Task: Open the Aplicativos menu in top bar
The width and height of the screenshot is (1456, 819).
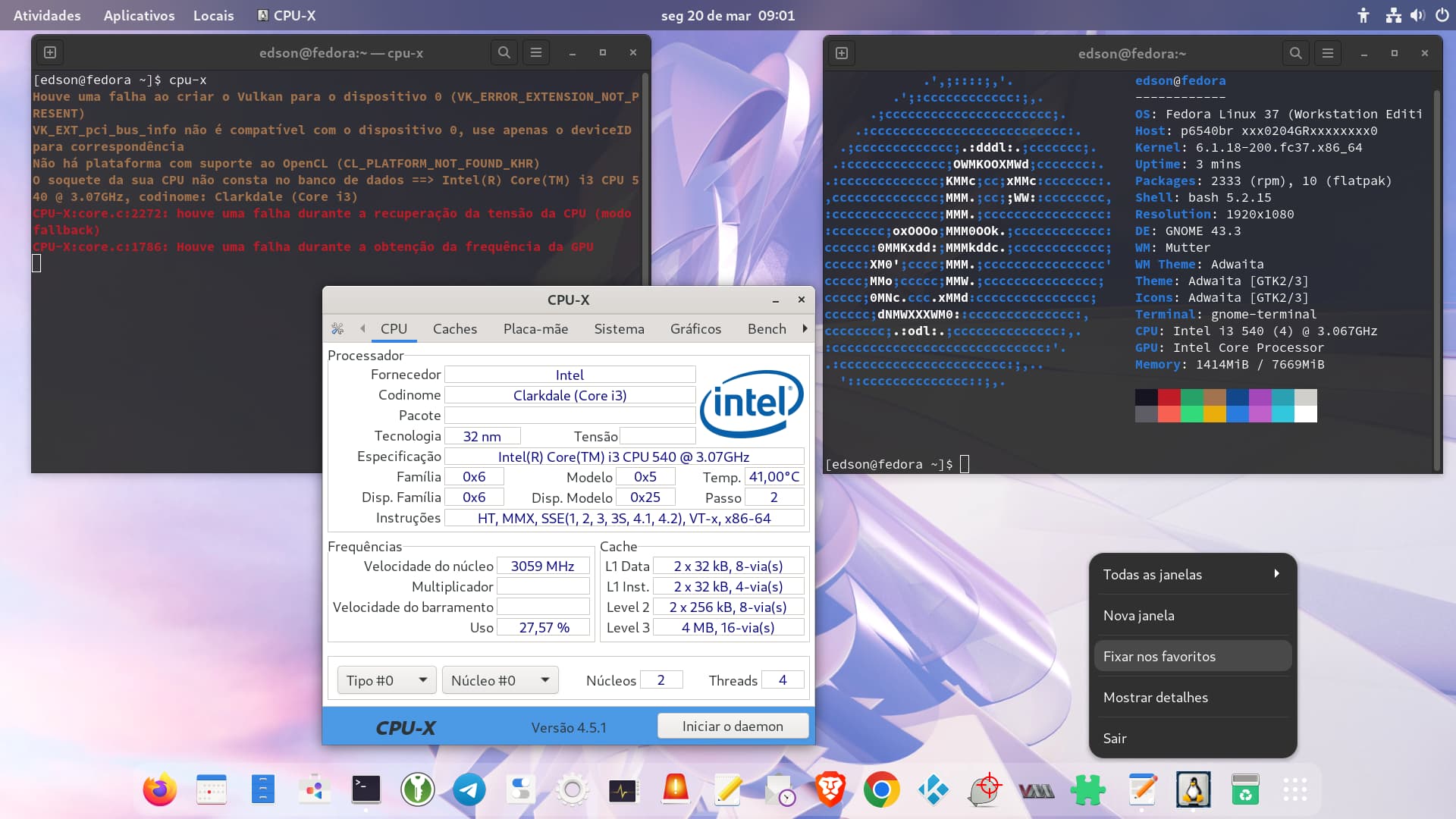Action: tap(139, 15)
